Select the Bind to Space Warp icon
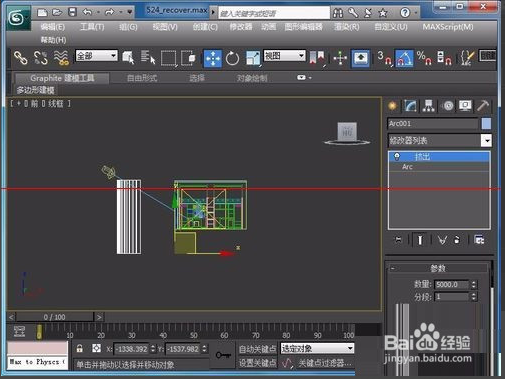Image resolution: width=505 pixels, height=379 pixels. (61, 58)
